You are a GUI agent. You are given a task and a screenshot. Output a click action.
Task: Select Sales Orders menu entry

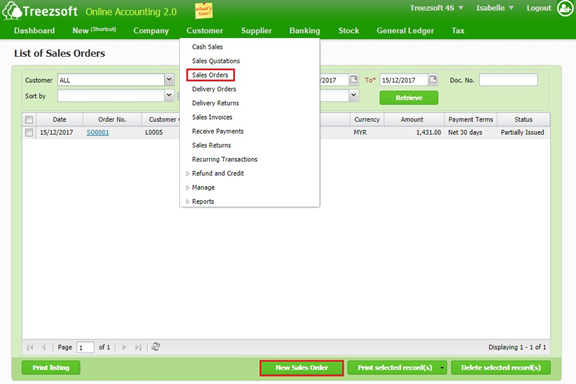pos(210,75)
